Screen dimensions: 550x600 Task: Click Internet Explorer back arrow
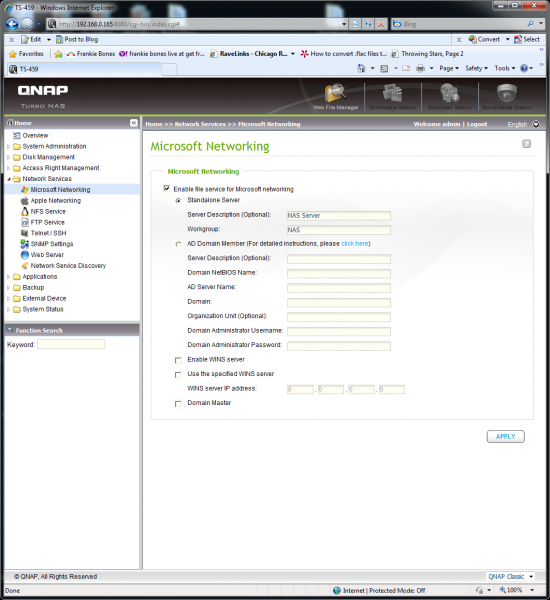coord(12,24)
